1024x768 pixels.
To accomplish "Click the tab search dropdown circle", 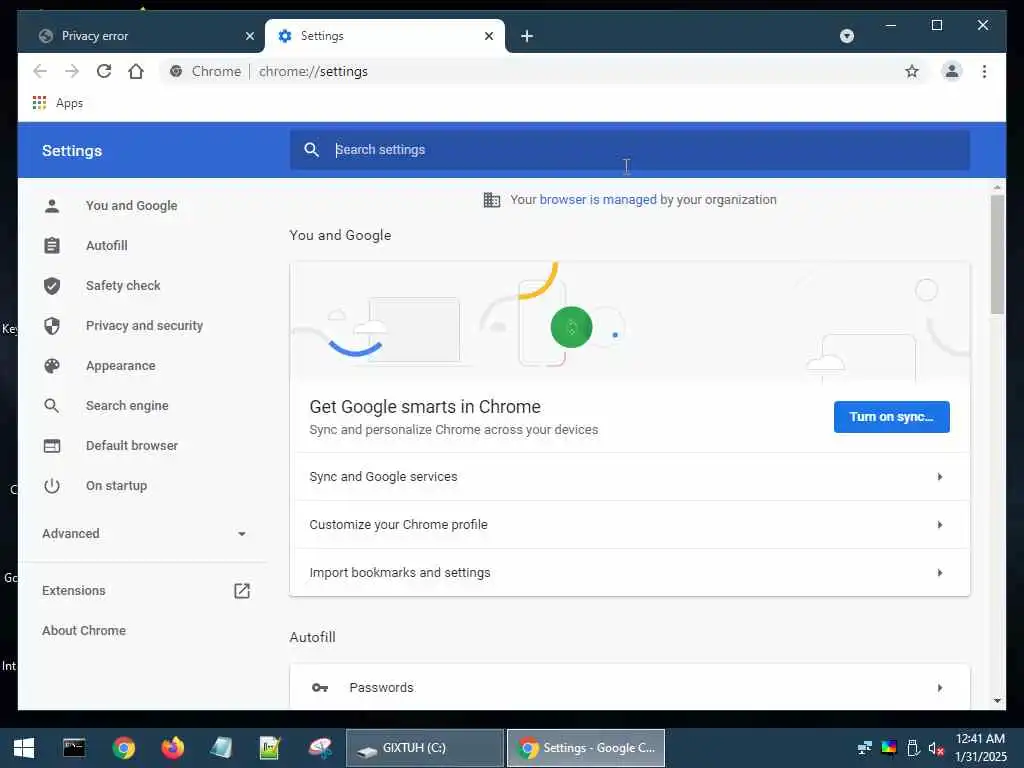I will 847,36.
